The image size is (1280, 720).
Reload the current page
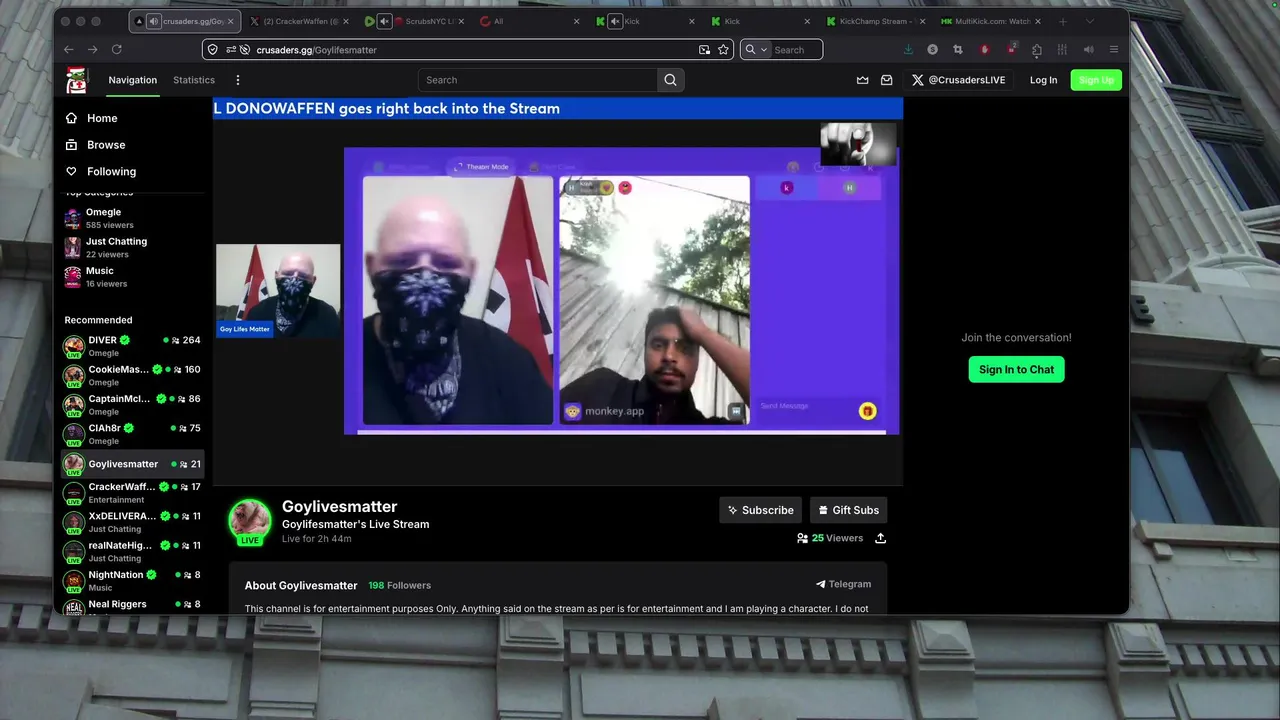tap(117, 49)
